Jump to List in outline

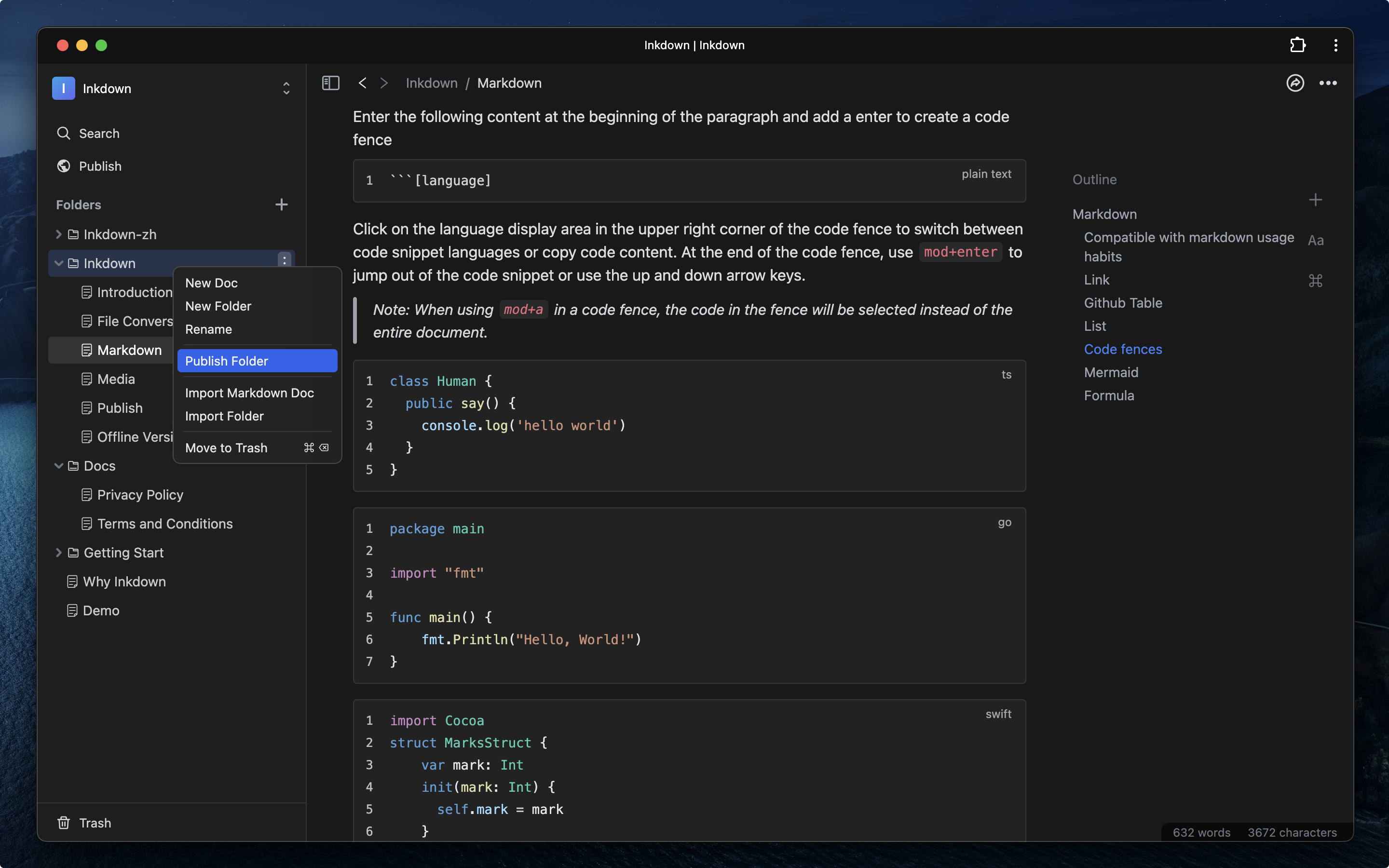(1094, 326)
